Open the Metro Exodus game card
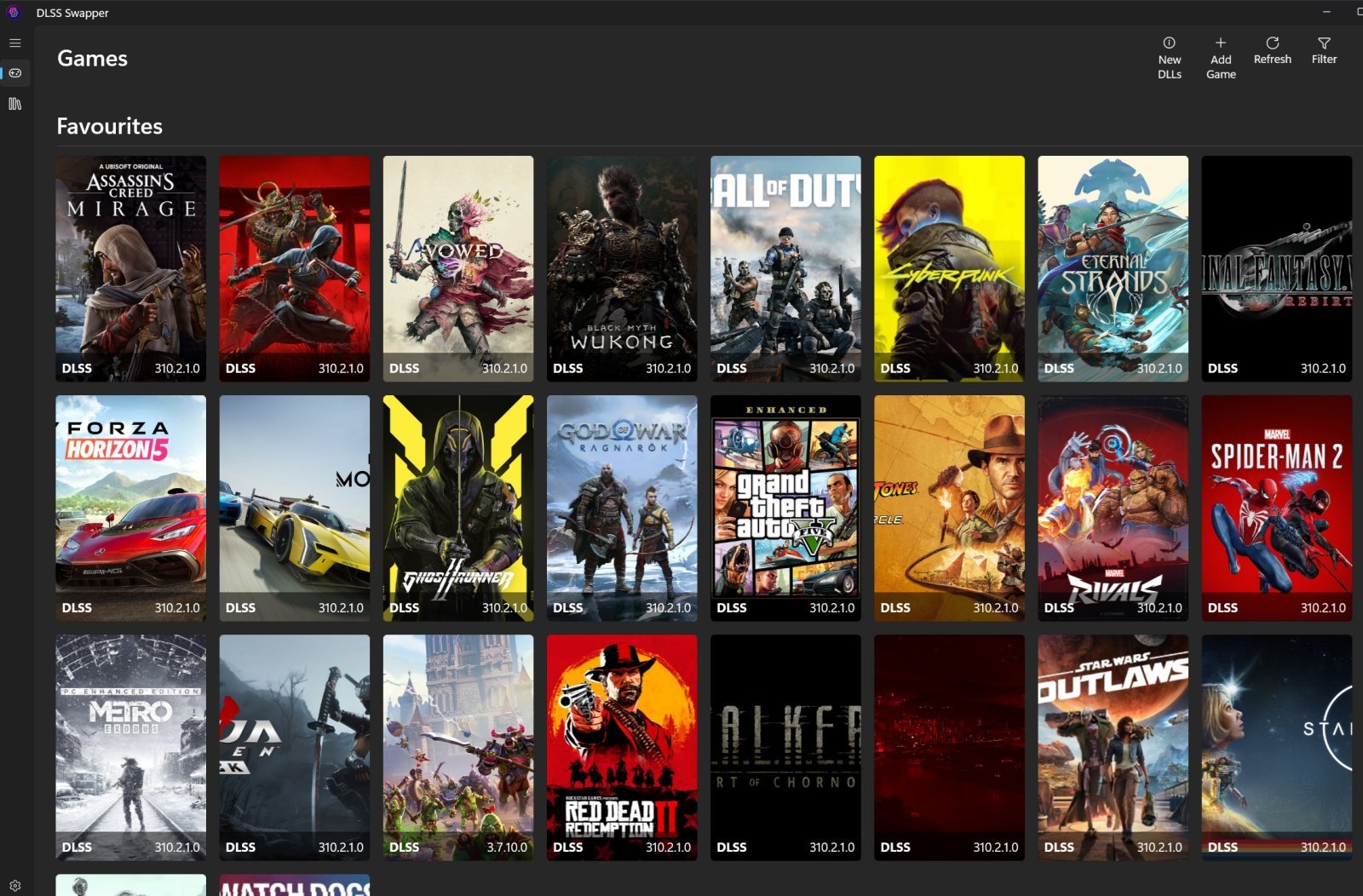Image resolution: width=1363 pixels, height=896 pixels. point(131,747)
